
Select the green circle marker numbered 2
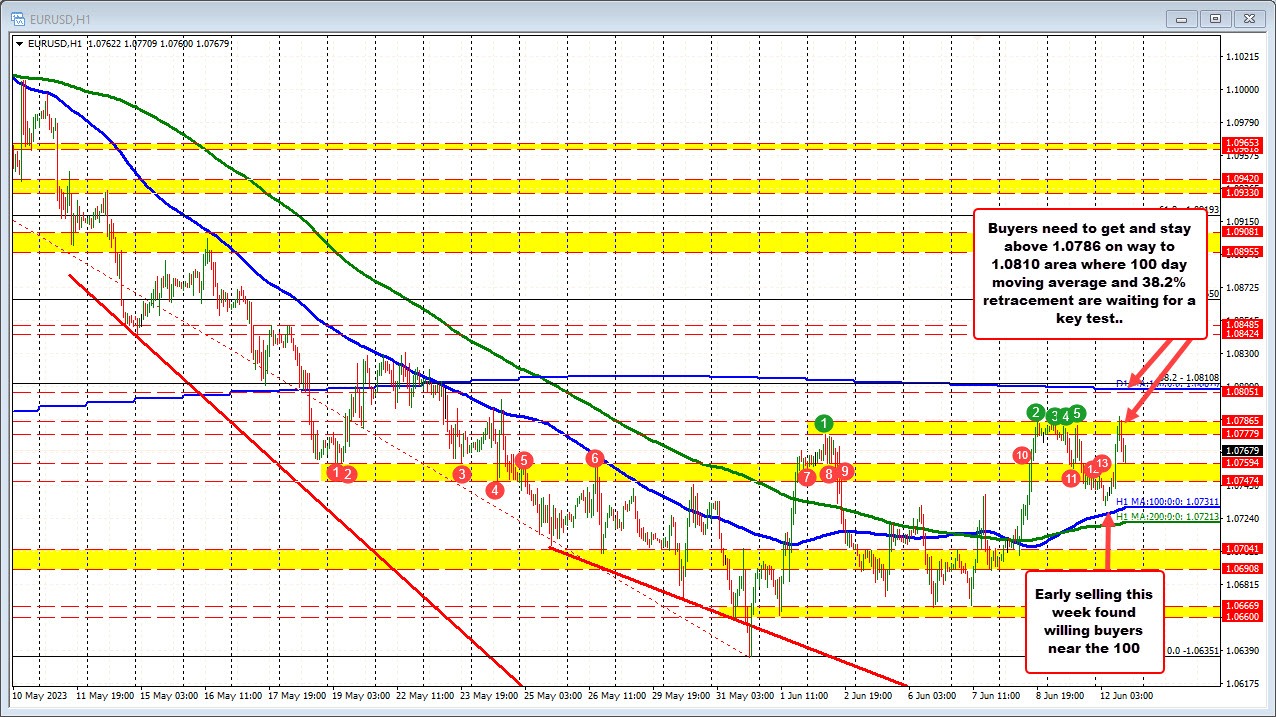pyautogui.click(x=1036, y=412)
